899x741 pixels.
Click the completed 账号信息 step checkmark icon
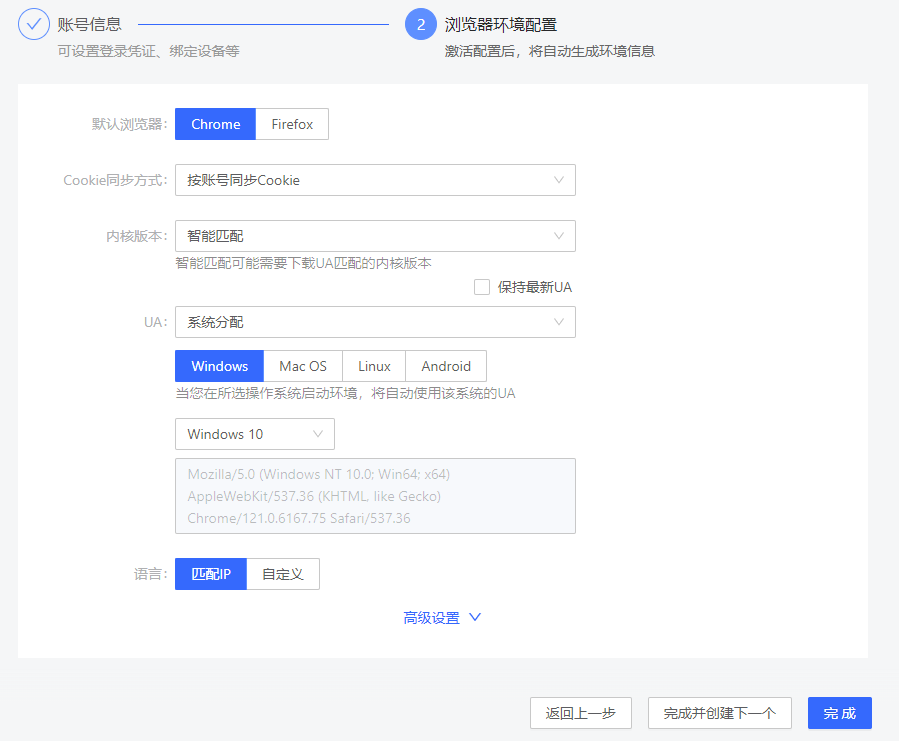[34, 24]
